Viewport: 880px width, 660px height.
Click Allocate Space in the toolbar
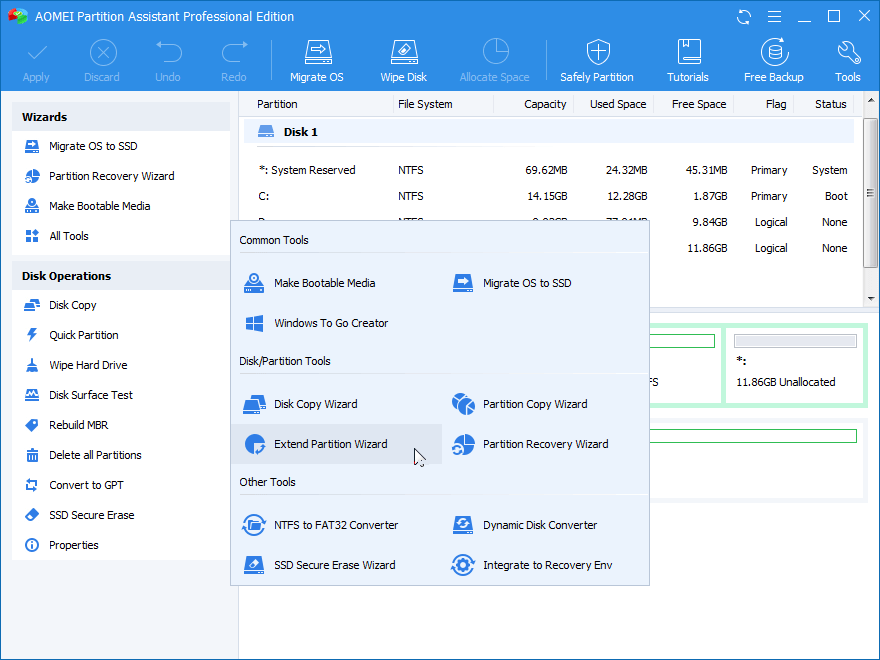[x=494, y=61]
